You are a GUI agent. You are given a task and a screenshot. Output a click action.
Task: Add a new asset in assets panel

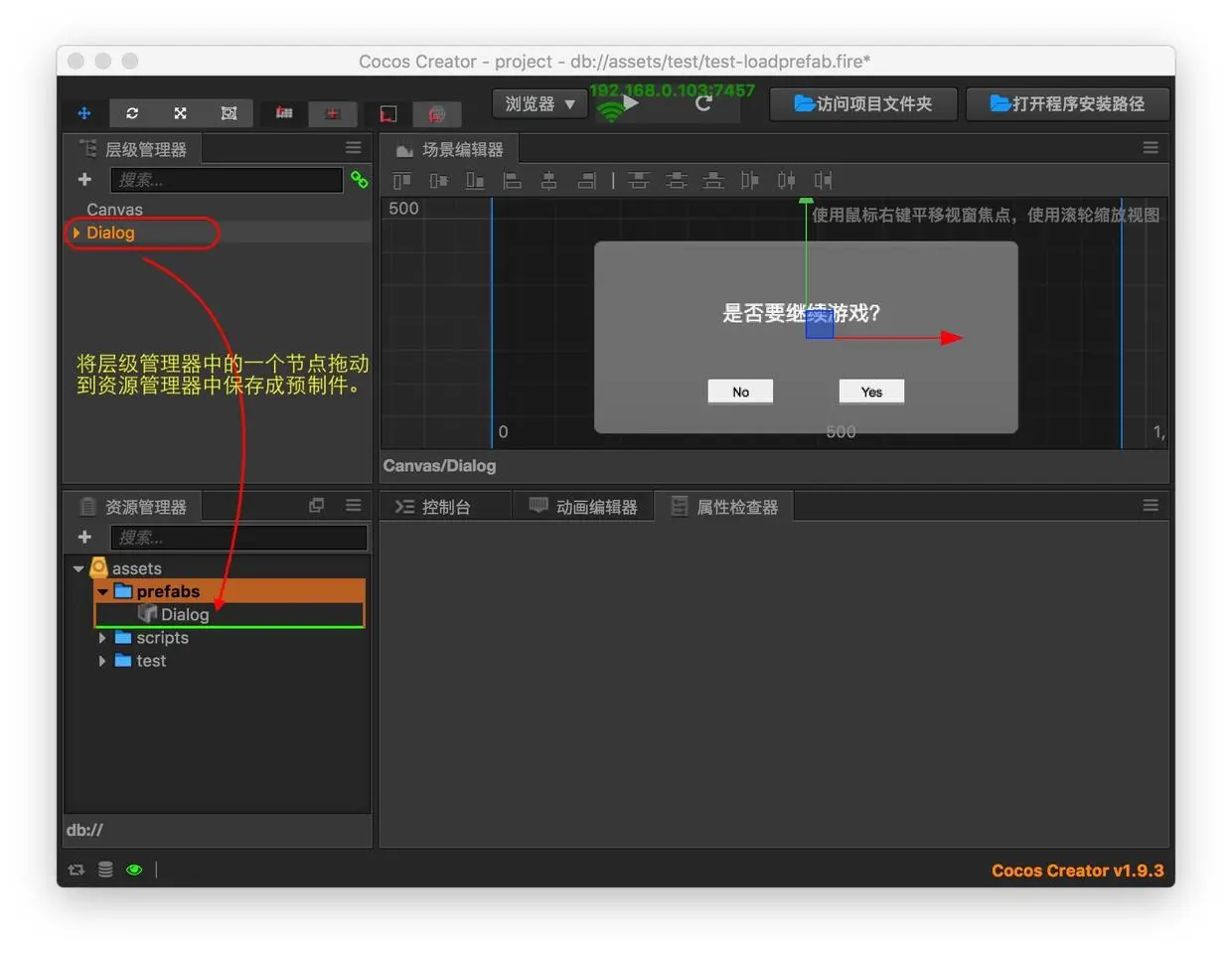click(x=84, y=538)
